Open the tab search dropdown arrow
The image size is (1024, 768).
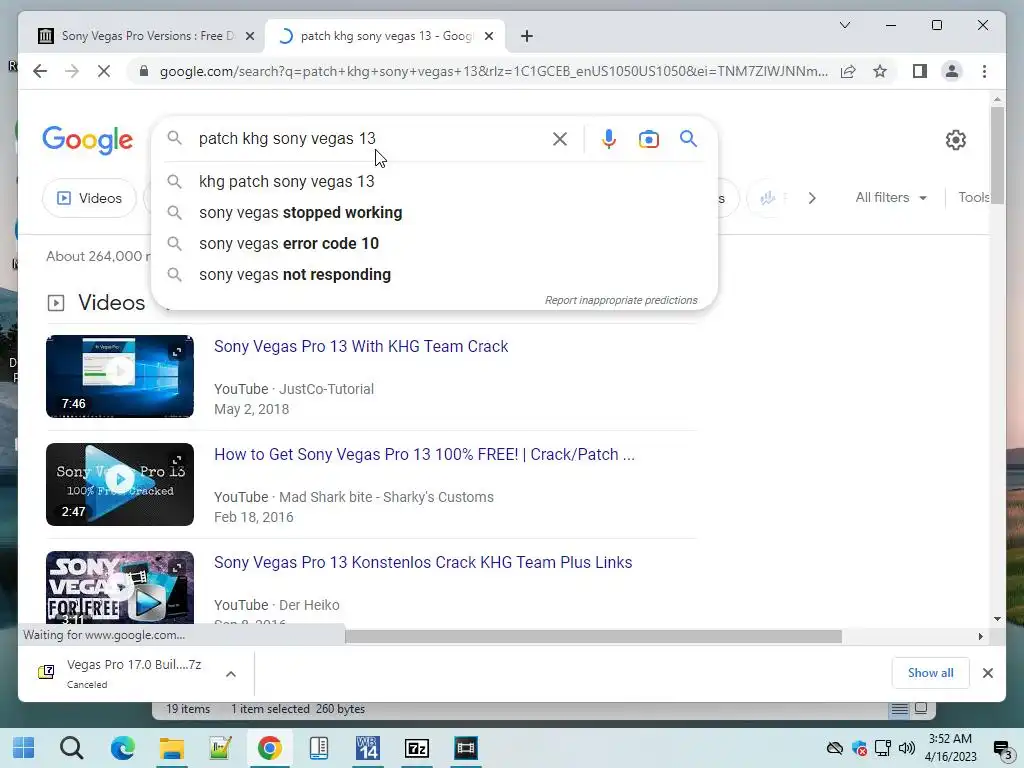pos(844,25)
